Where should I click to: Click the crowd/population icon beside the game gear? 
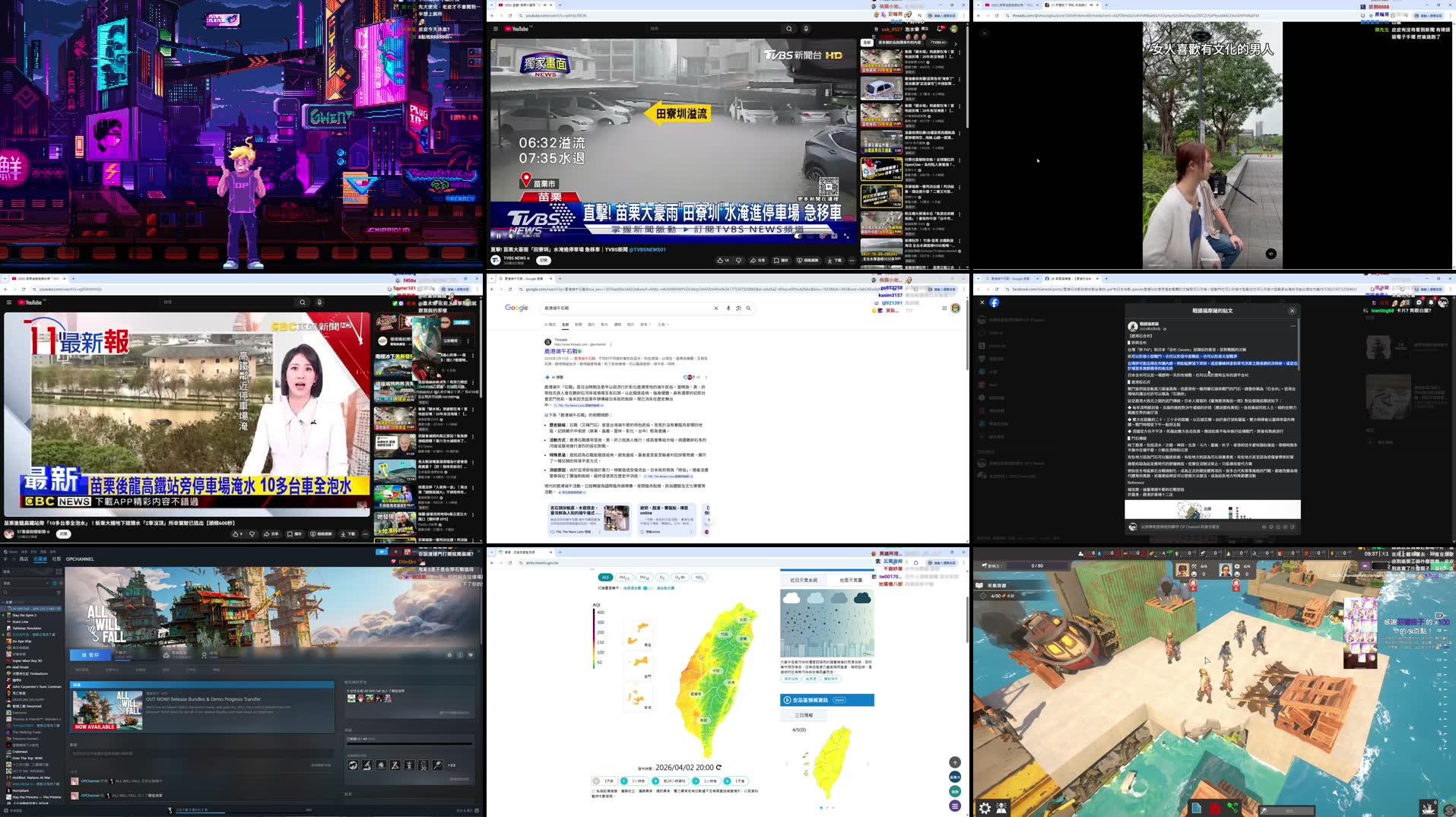pos(1001,808)
